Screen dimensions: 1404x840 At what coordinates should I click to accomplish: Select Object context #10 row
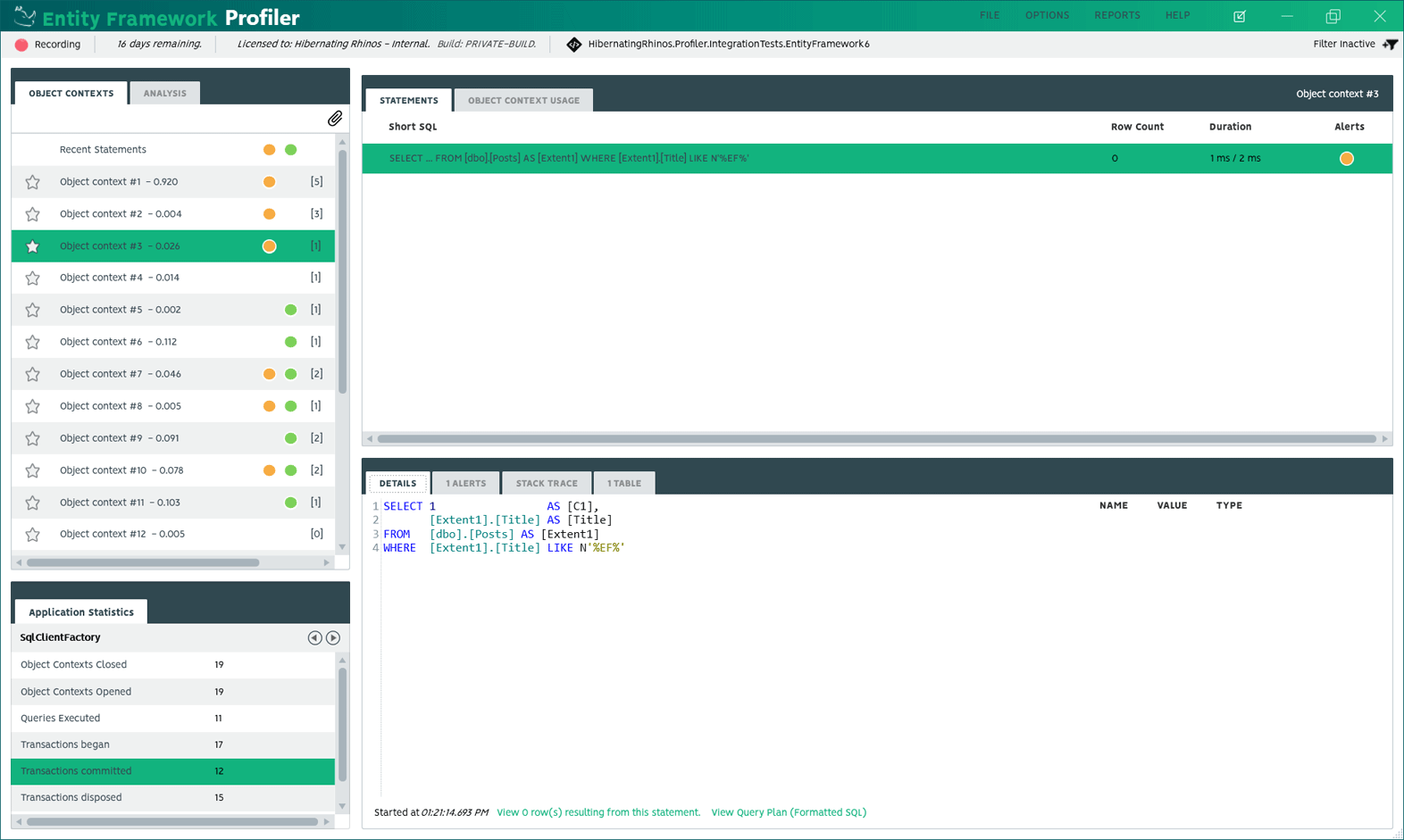tap(173, 470)
